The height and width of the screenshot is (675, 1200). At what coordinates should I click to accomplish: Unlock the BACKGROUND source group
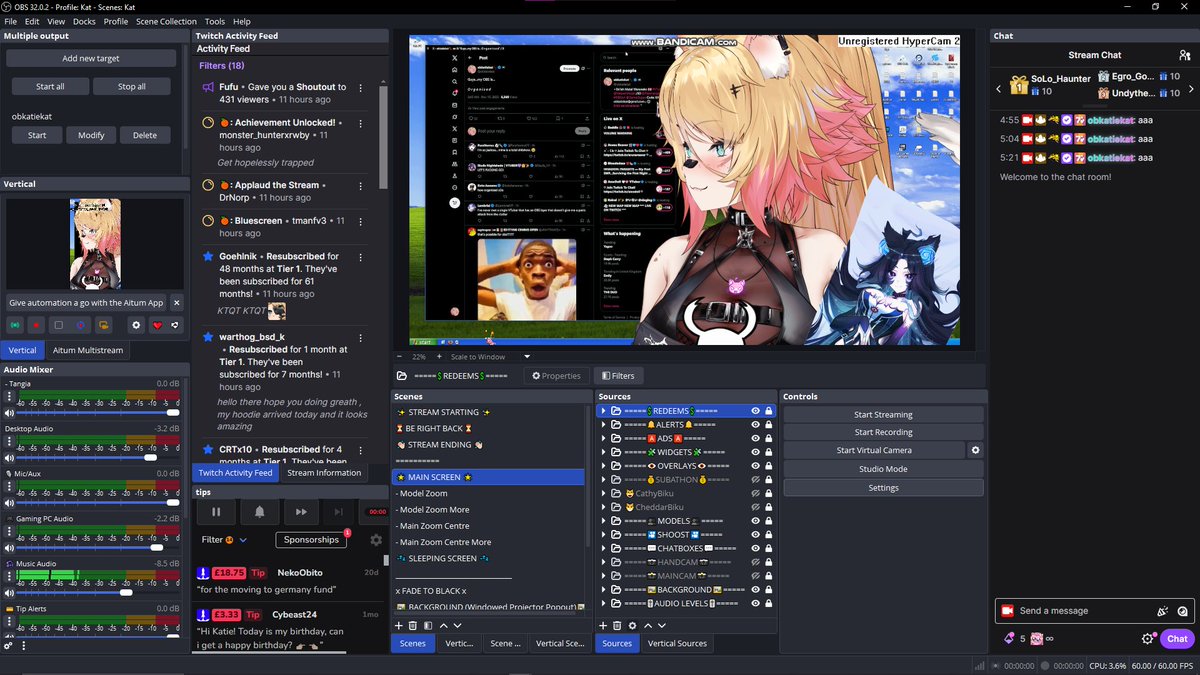[769, 590]
